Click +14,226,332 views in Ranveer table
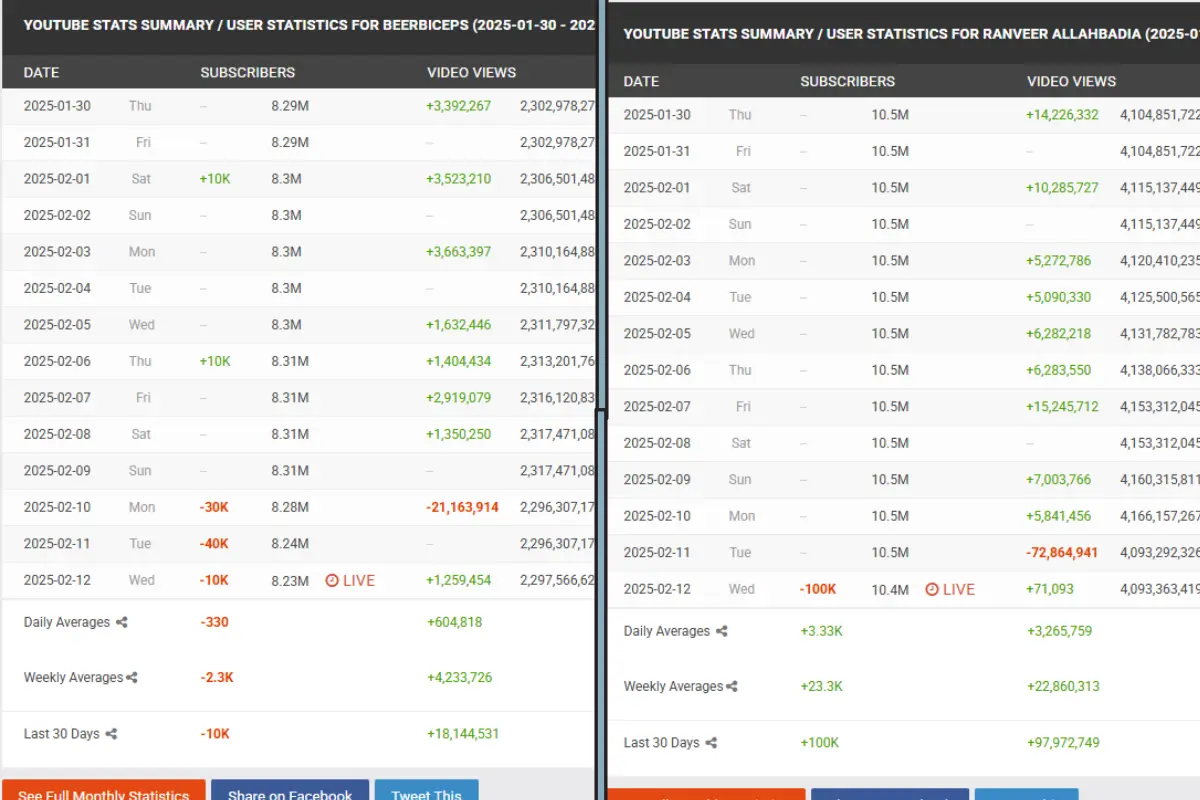 point(1062,114)
